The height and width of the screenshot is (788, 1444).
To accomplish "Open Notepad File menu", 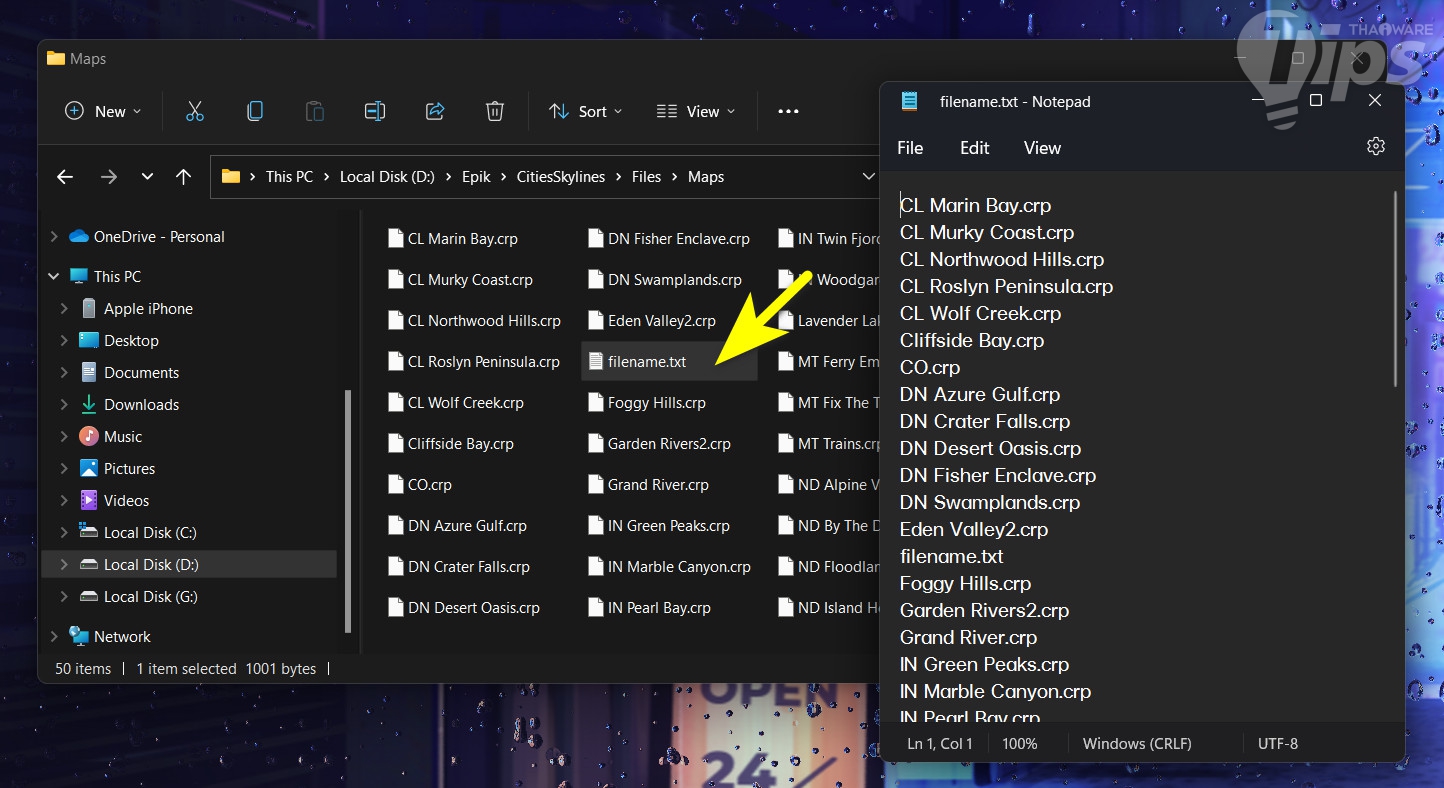I will pos(910,148).
